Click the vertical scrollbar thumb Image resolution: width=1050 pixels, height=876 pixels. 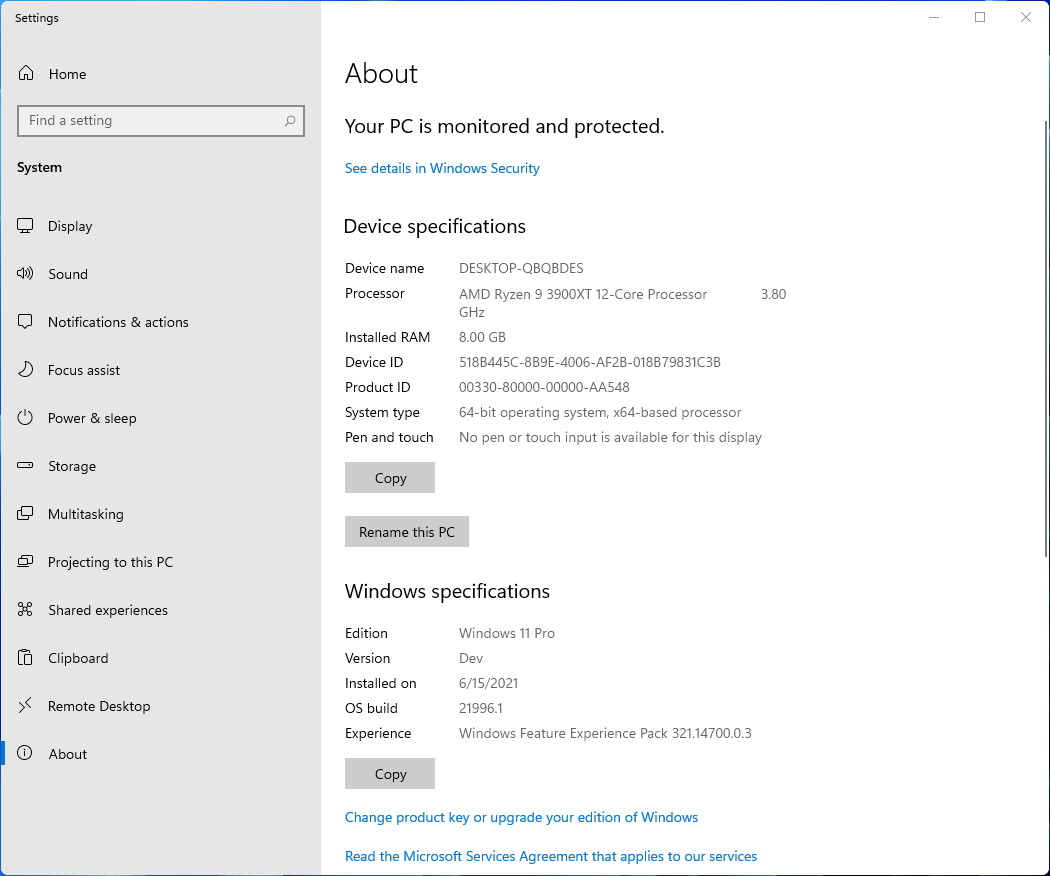(1046, 338)
